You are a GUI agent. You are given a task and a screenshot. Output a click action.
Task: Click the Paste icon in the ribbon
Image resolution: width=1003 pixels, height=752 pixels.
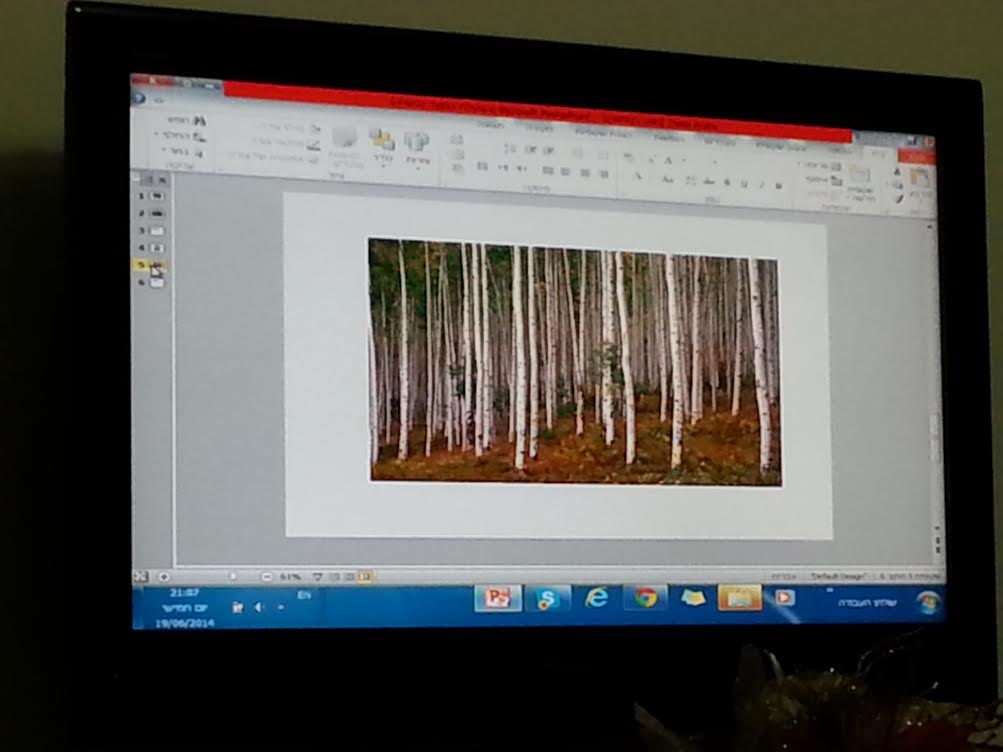pyautogui.click(x=919, y=183)
